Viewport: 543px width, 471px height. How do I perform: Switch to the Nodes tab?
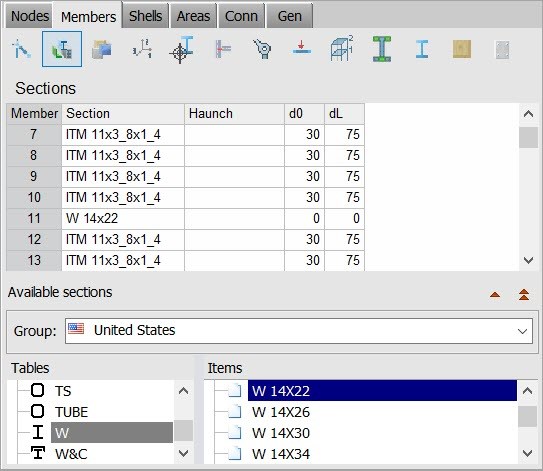click(x=30, y=16)
